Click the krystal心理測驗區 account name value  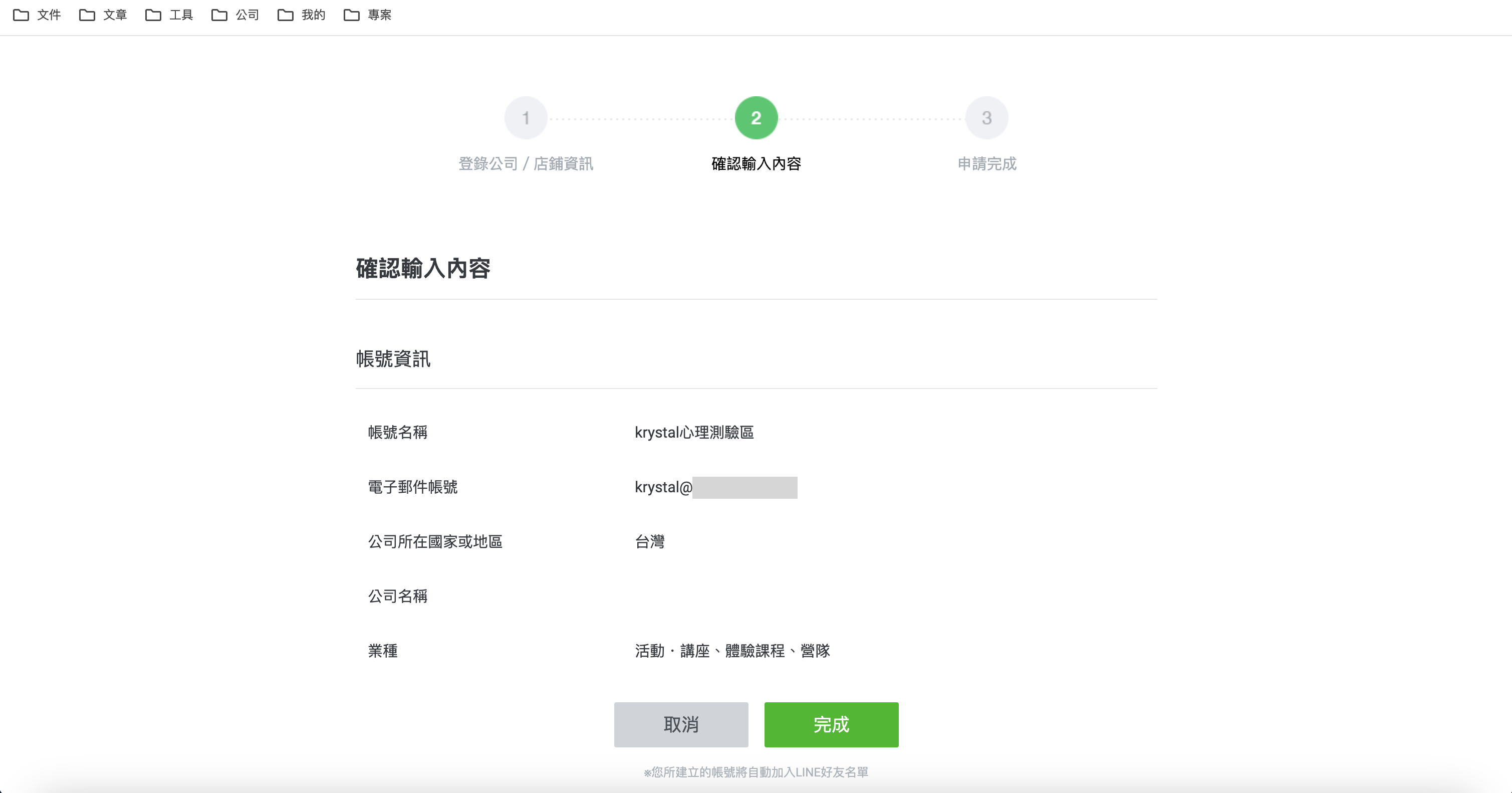tap(694, 432)
